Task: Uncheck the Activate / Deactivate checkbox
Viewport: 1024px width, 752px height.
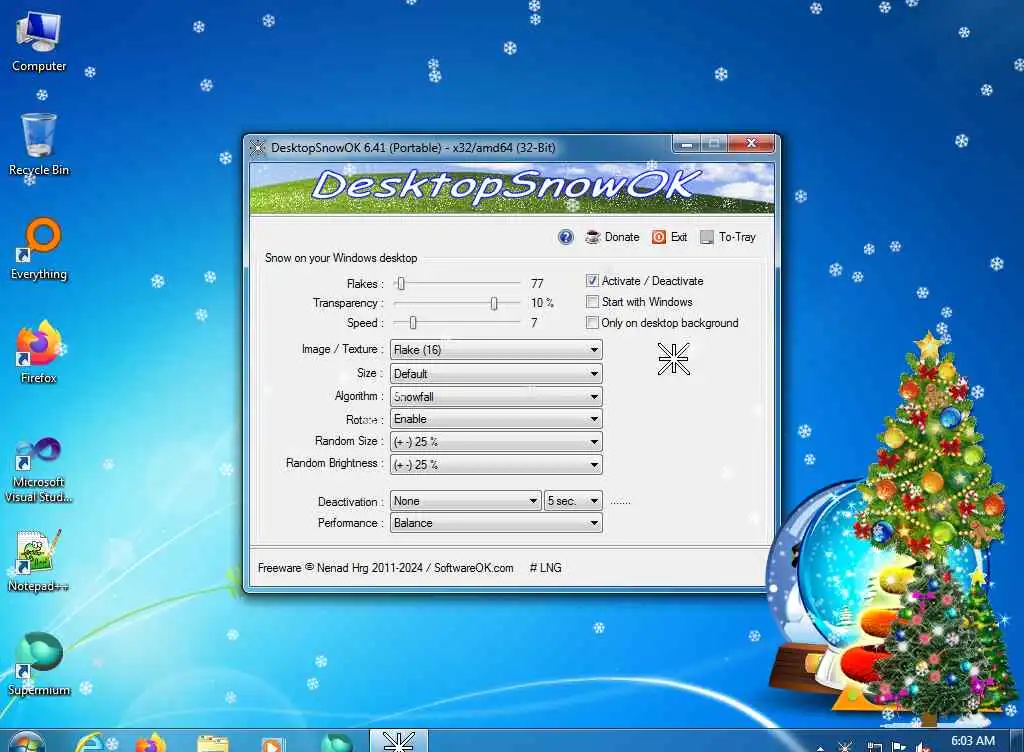Action: pos(592,281)
